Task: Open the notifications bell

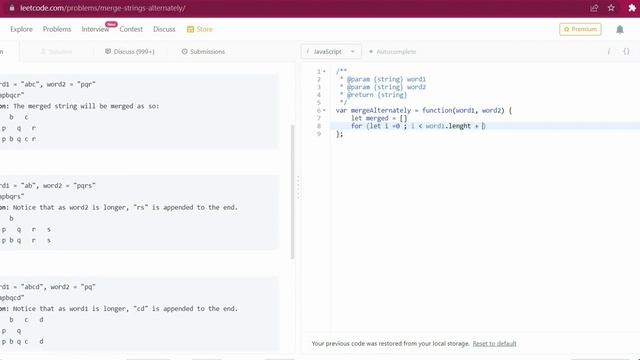Action: tap(620, 29)
